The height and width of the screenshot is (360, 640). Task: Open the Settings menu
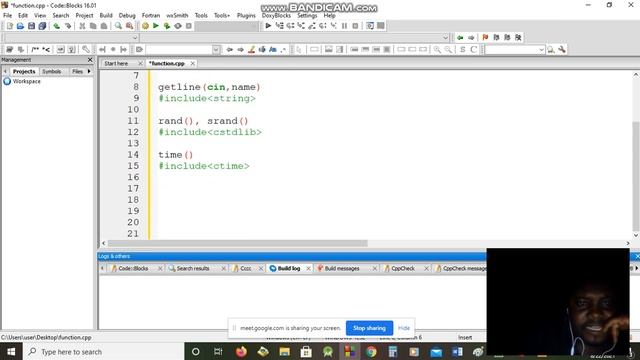[x=307, y=15]
